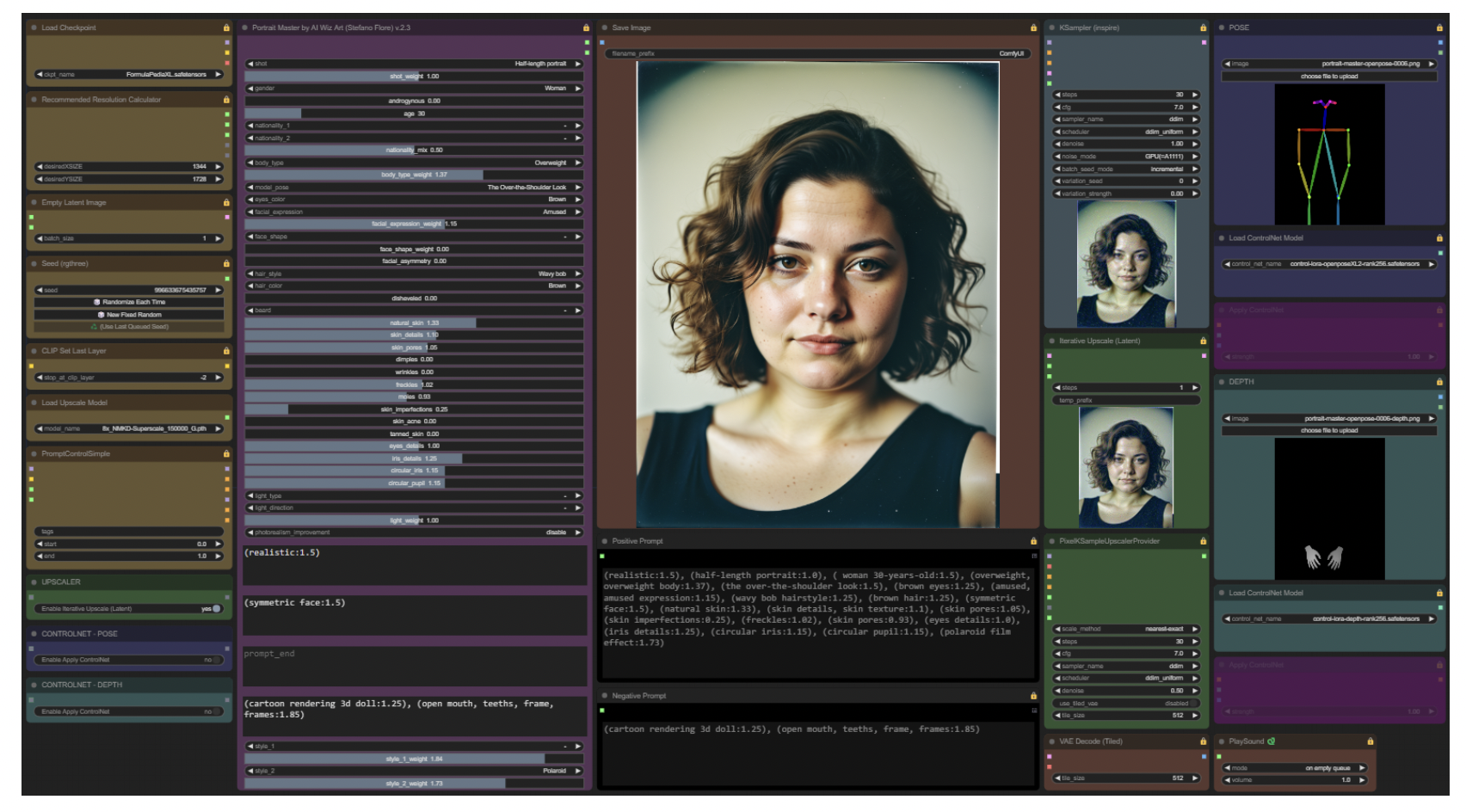
Task: Open the model_pose dropdown
Action: click(x=414, y=187)
